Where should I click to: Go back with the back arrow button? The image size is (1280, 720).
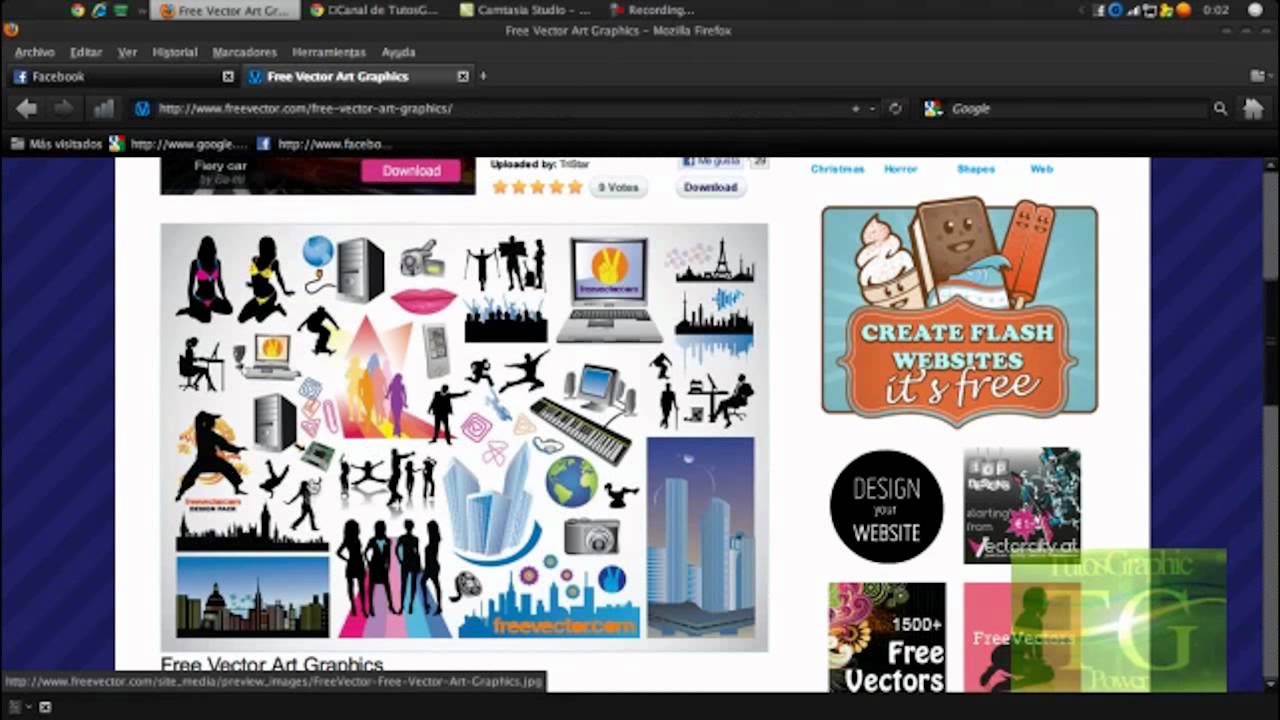(27, 109)
